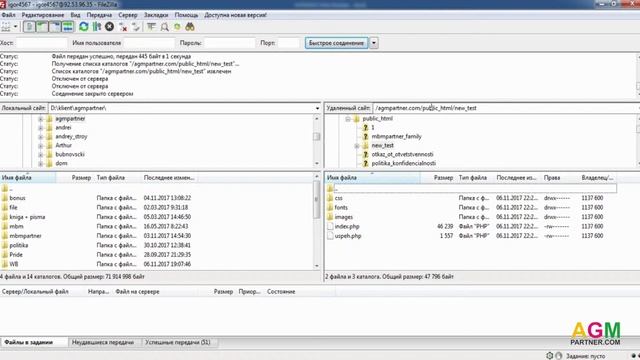Focus the Пароль input field
640x360 pixels.
[x=230, y=43]
